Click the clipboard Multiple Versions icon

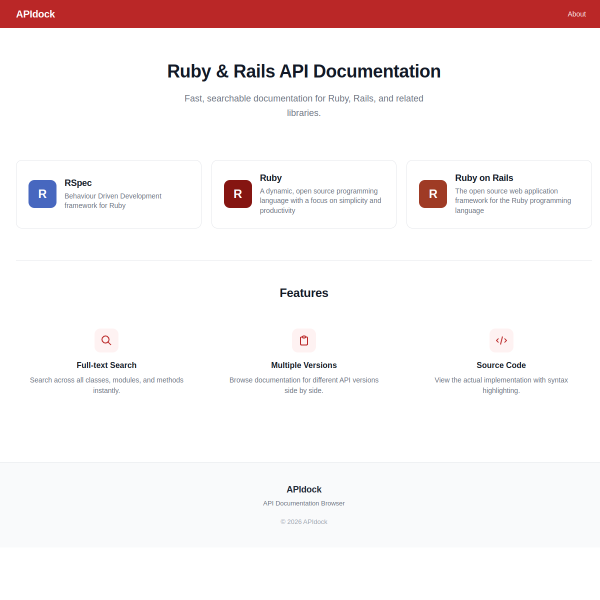click(304, 340)
